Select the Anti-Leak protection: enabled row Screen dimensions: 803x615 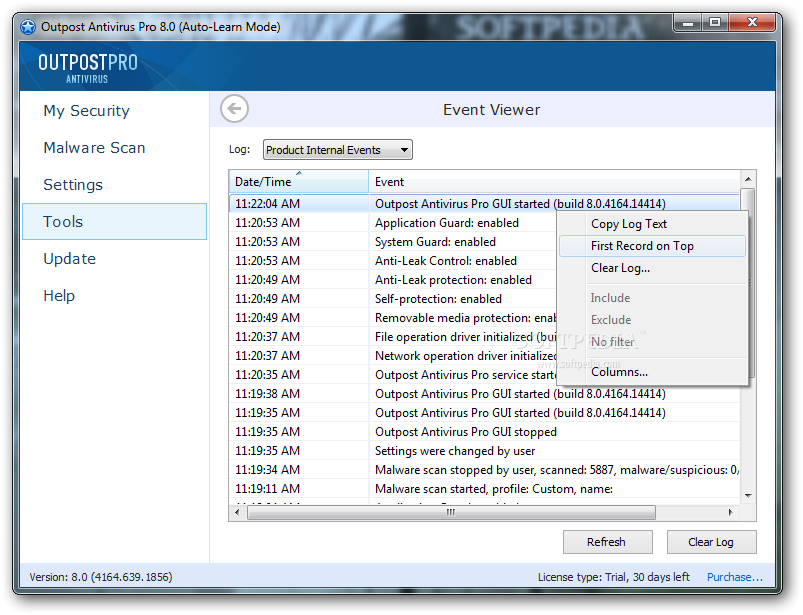coord(393,280)
